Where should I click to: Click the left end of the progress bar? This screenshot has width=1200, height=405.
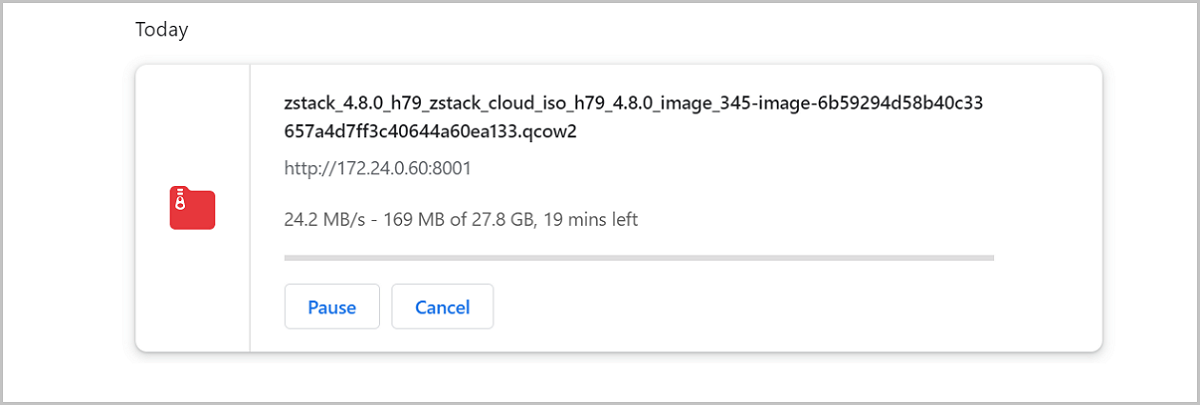[290, 258]
